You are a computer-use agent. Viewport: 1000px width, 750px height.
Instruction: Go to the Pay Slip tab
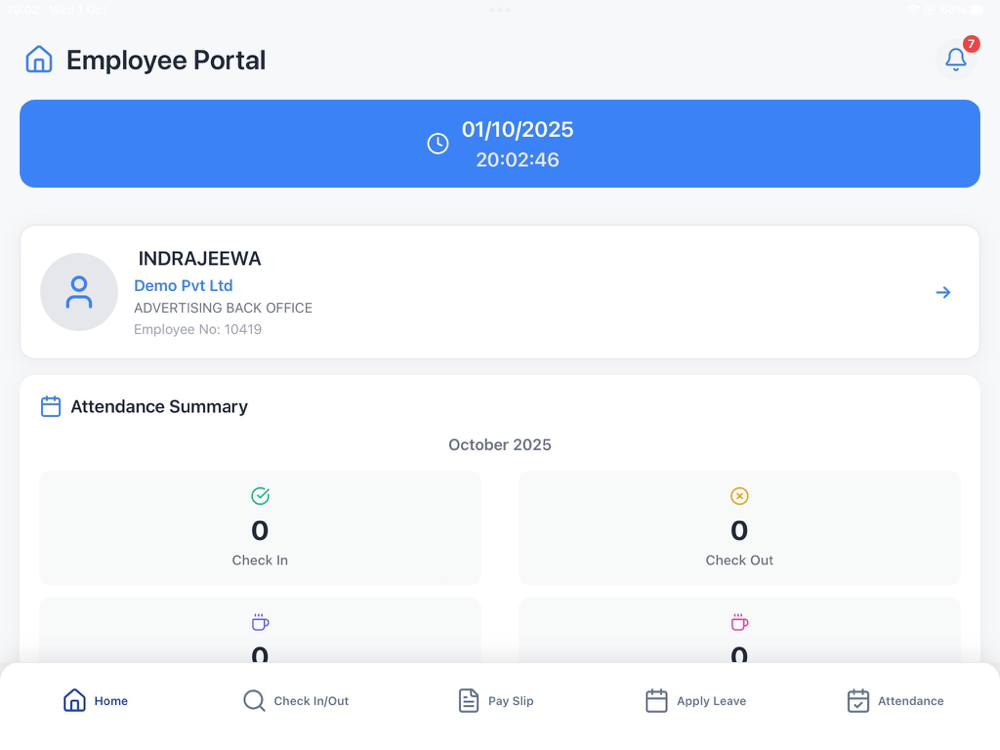tap(496, 701)
